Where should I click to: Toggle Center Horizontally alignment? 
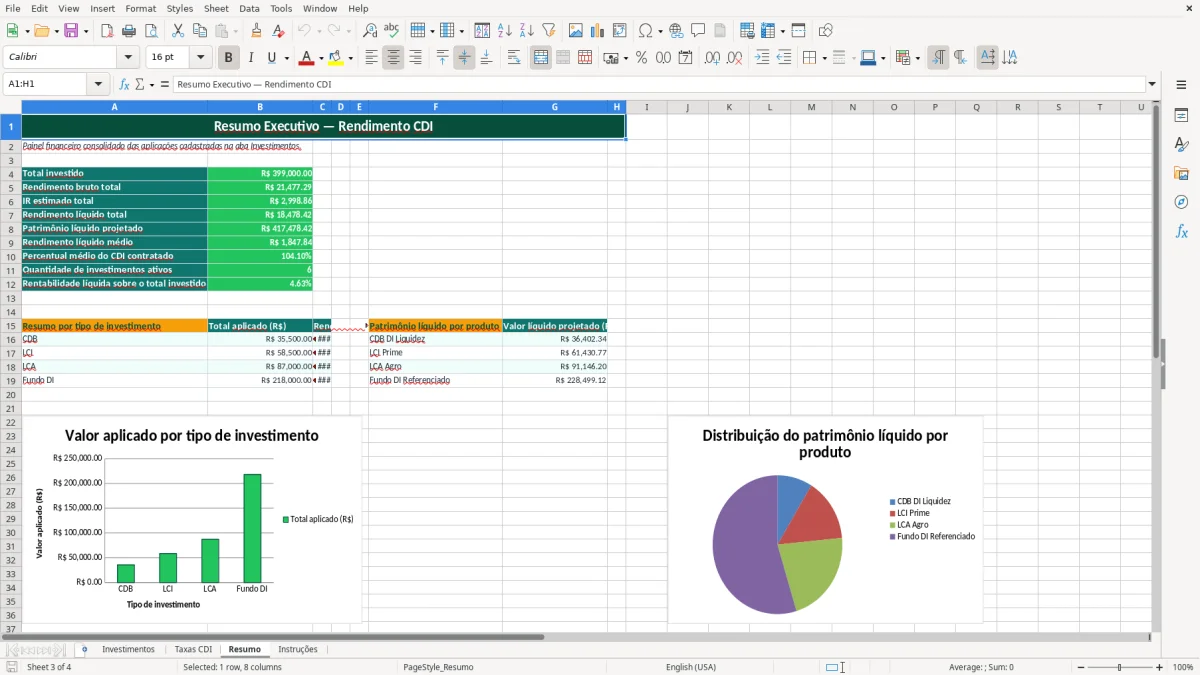393,58
